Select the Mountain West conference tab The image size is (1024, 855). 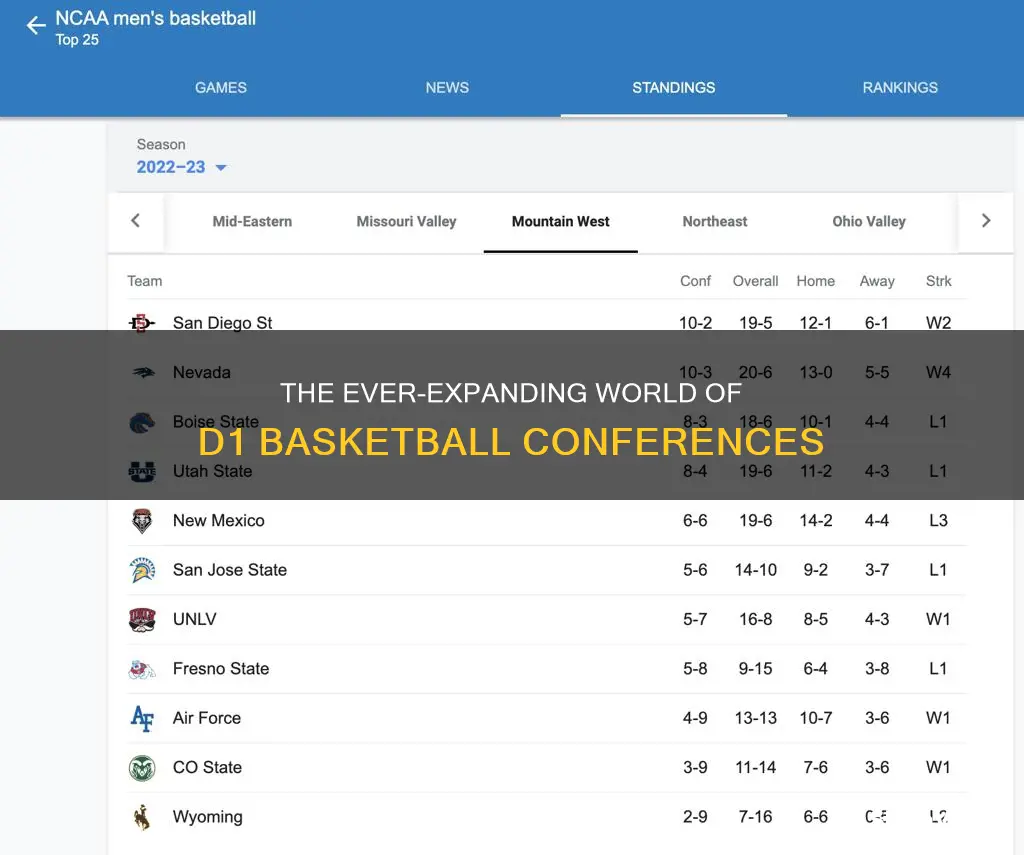click(x=560, y=221)
